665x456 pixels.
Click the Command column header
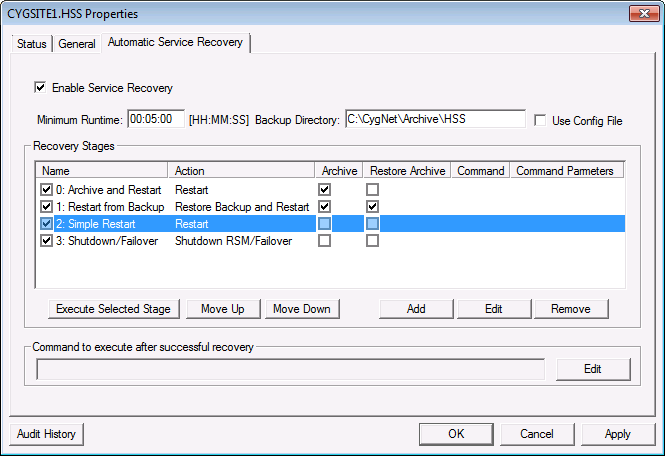coord(481,171)
